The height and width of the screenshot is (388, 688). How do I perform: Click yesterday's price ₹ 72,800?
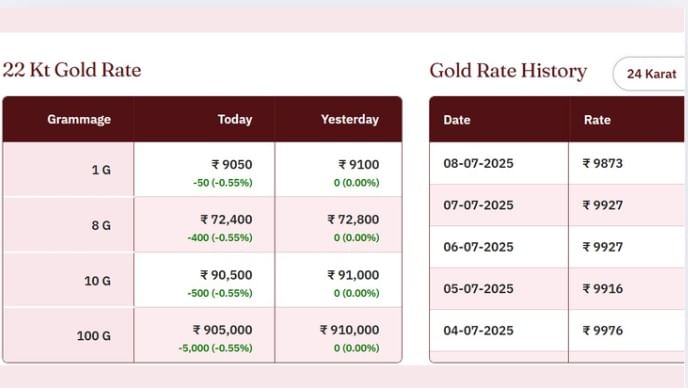coord(353,219)
